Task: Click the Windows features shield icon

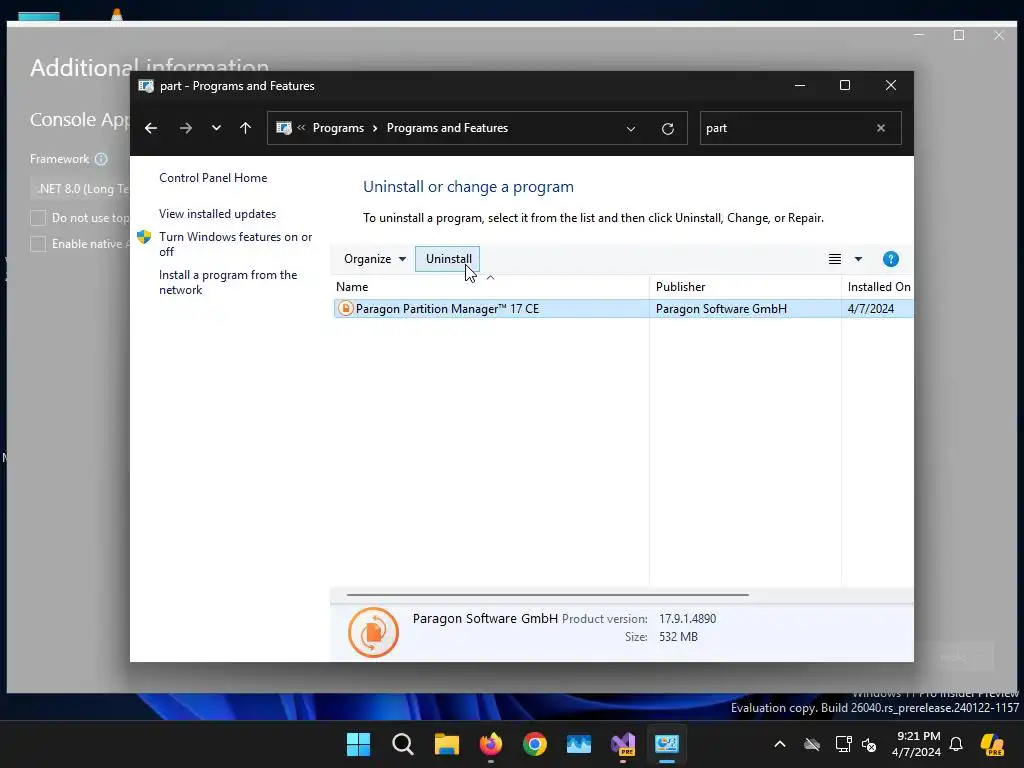Action: coord(144,236)
